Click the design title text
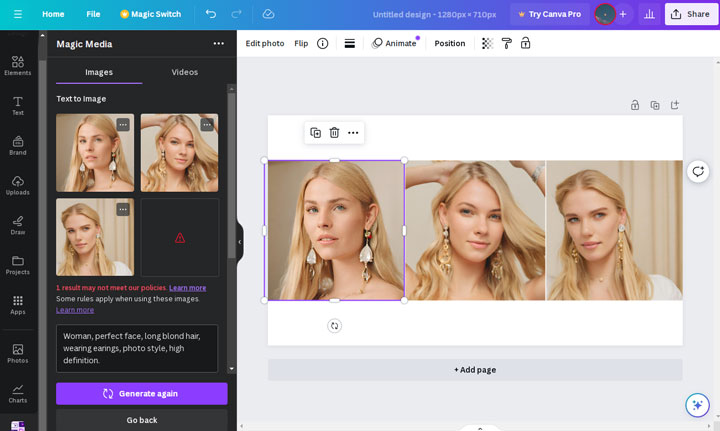This screenshot has width=720, height=431. click(x=434, y=14)
